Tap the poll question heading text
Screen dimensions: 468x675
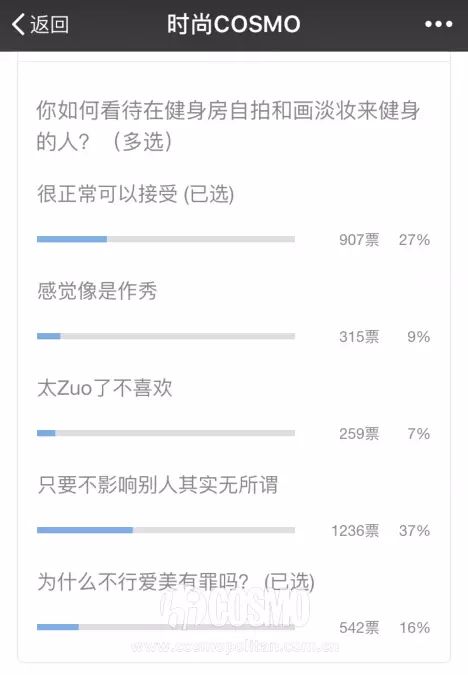coord(228,126)
